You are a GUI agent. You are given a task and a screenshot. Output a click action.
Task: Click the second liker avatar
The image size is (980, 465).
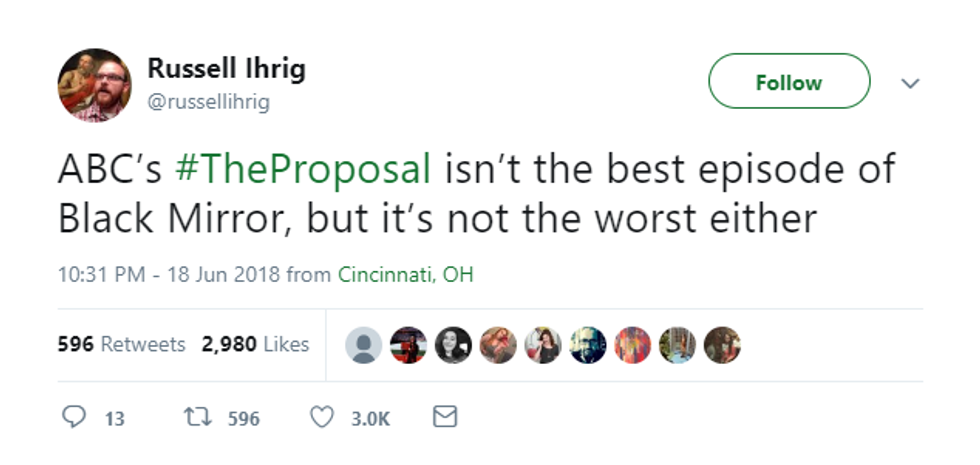408,345
